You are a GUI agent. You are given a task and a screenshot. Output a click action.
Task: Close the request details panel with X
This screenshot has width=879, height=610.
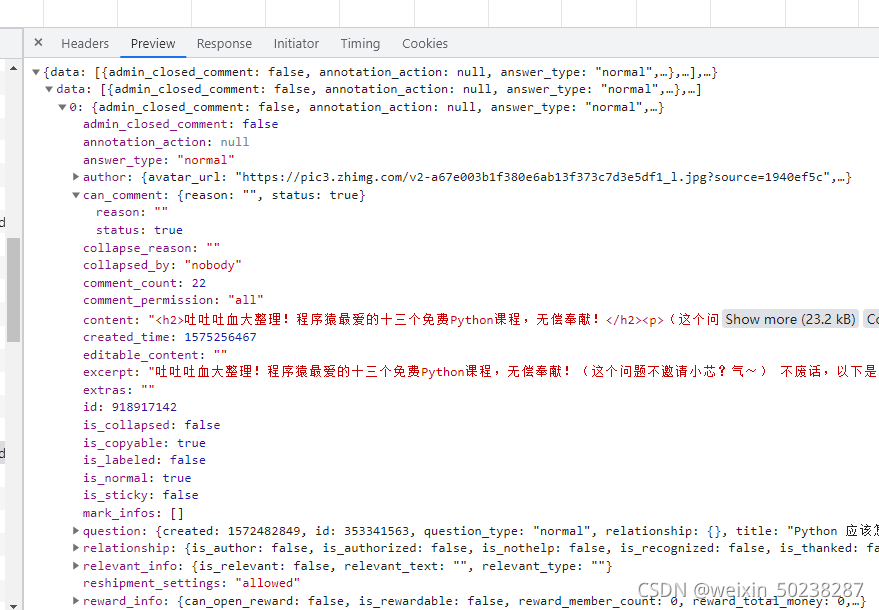[38, 43]
